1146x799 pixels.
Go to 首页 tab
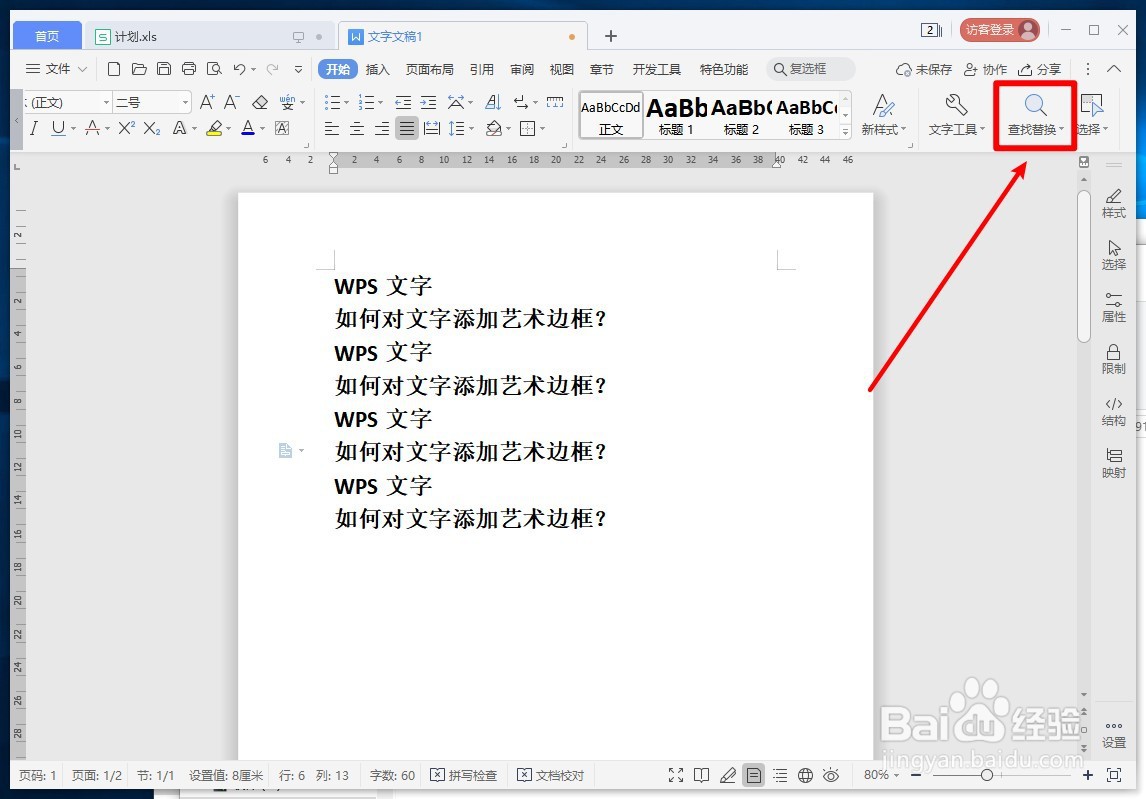pos(47,37)
